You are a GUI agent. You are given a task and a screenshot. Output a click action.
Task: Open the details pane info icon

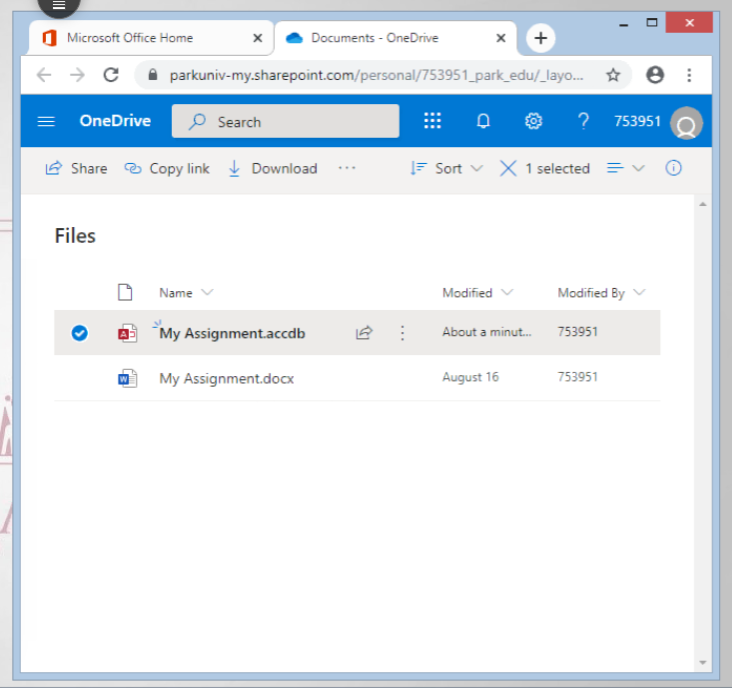pyautogui.click(x=673, y=168)
